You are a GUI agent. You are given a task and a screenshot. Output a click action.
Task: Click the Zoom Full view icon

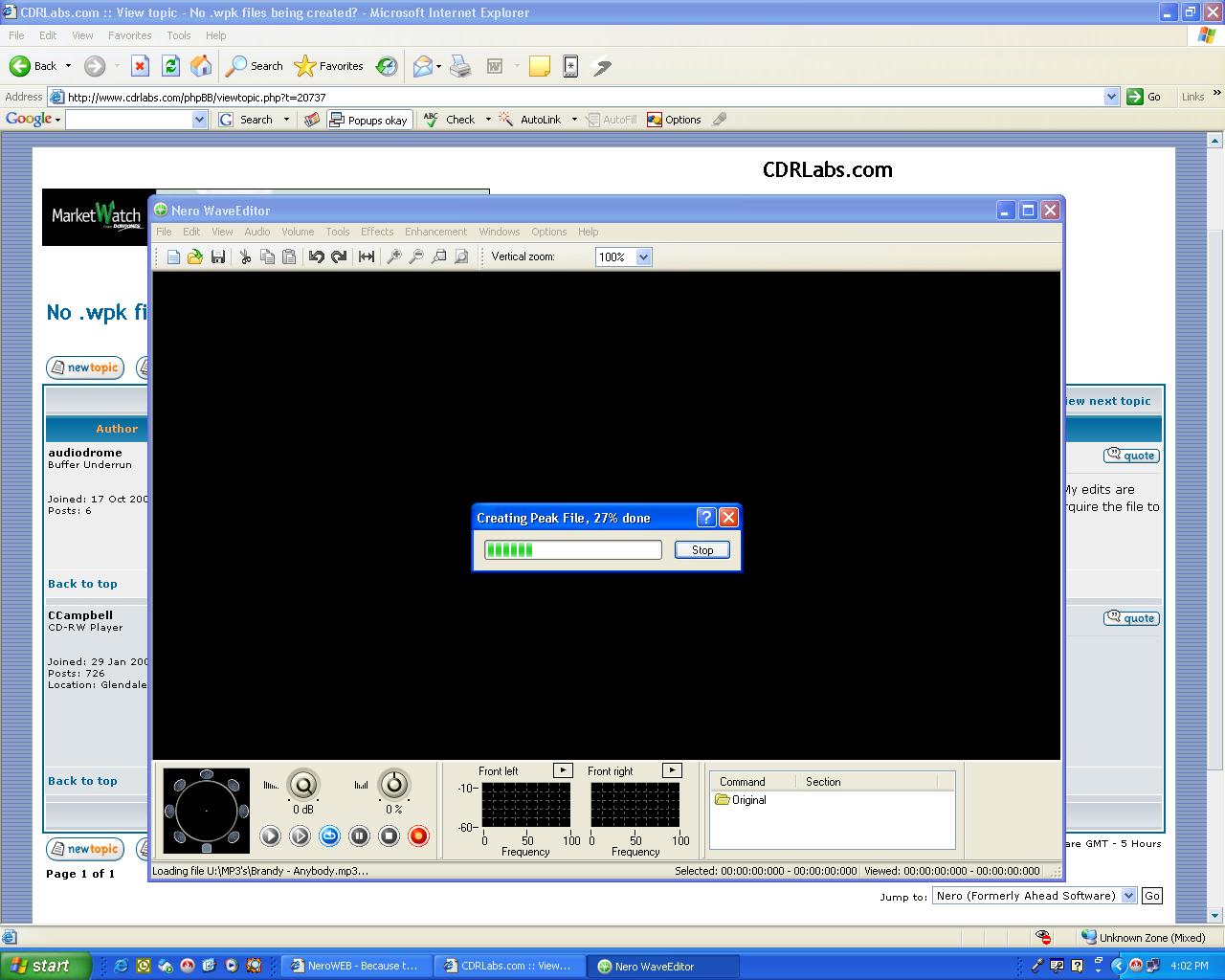pos(461,256)
